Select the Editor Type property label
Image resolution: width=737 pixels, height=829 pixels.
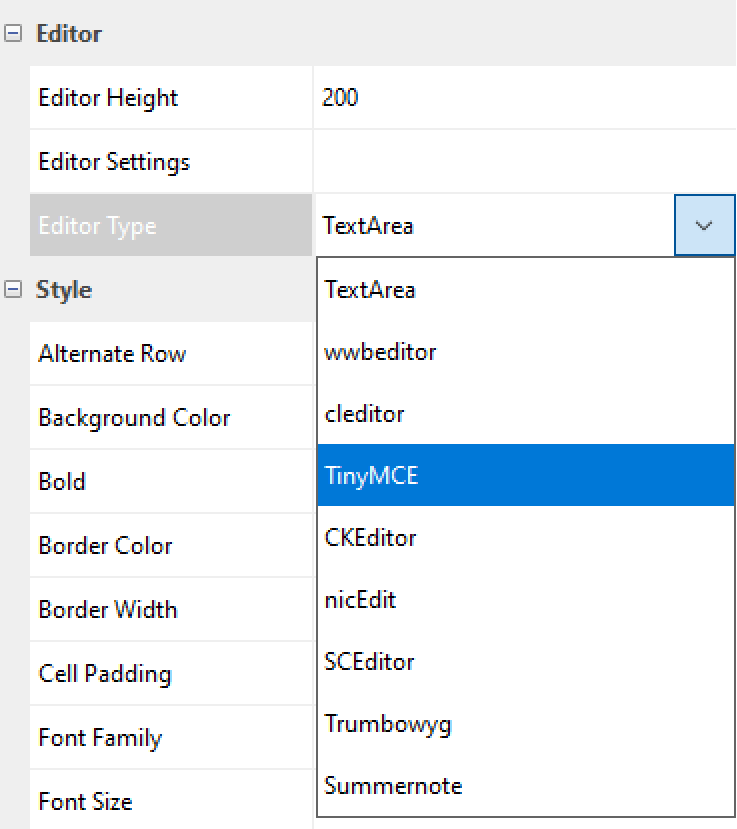click(x=97, y=226)
